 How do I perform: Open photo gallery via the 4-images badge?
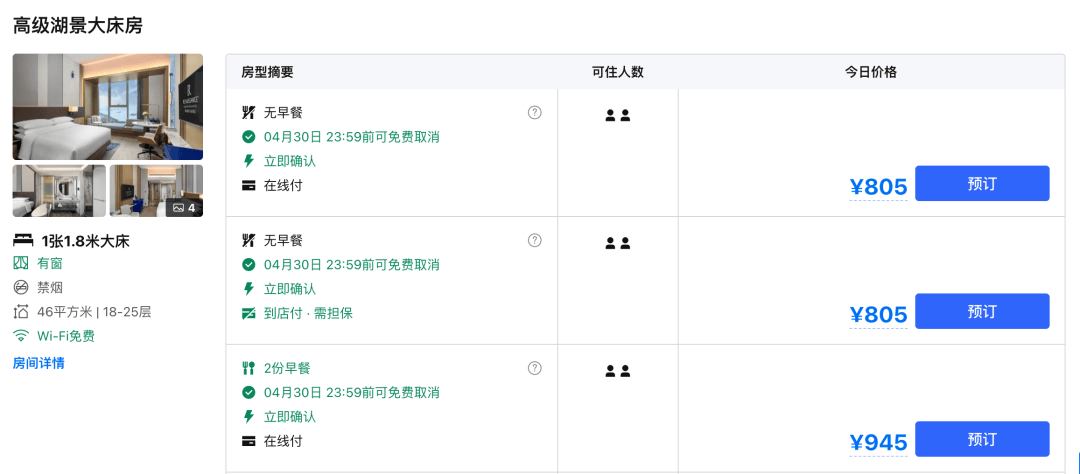[184, 207]
